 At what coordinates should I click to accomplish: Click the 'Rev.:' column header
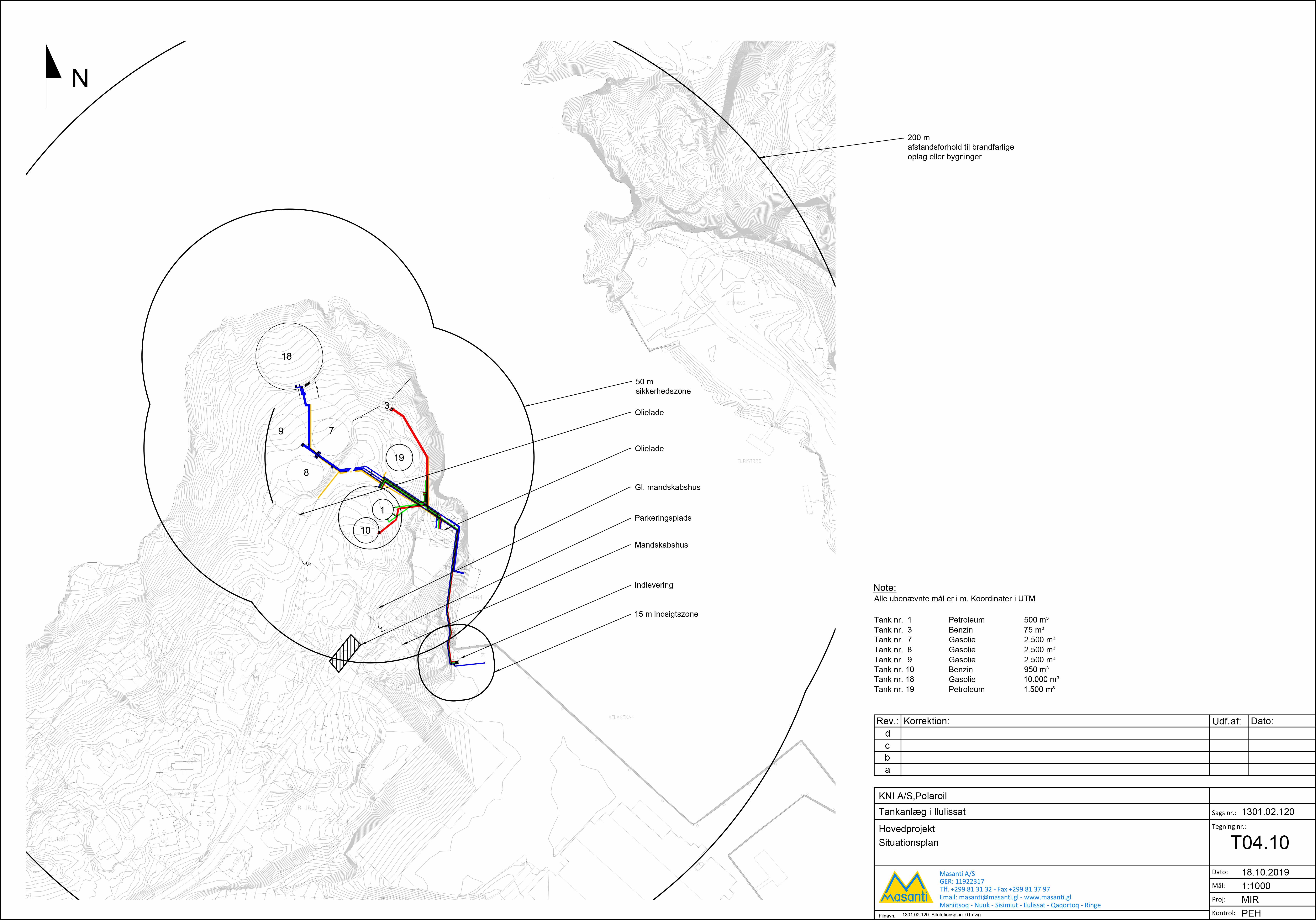(887, 721)
